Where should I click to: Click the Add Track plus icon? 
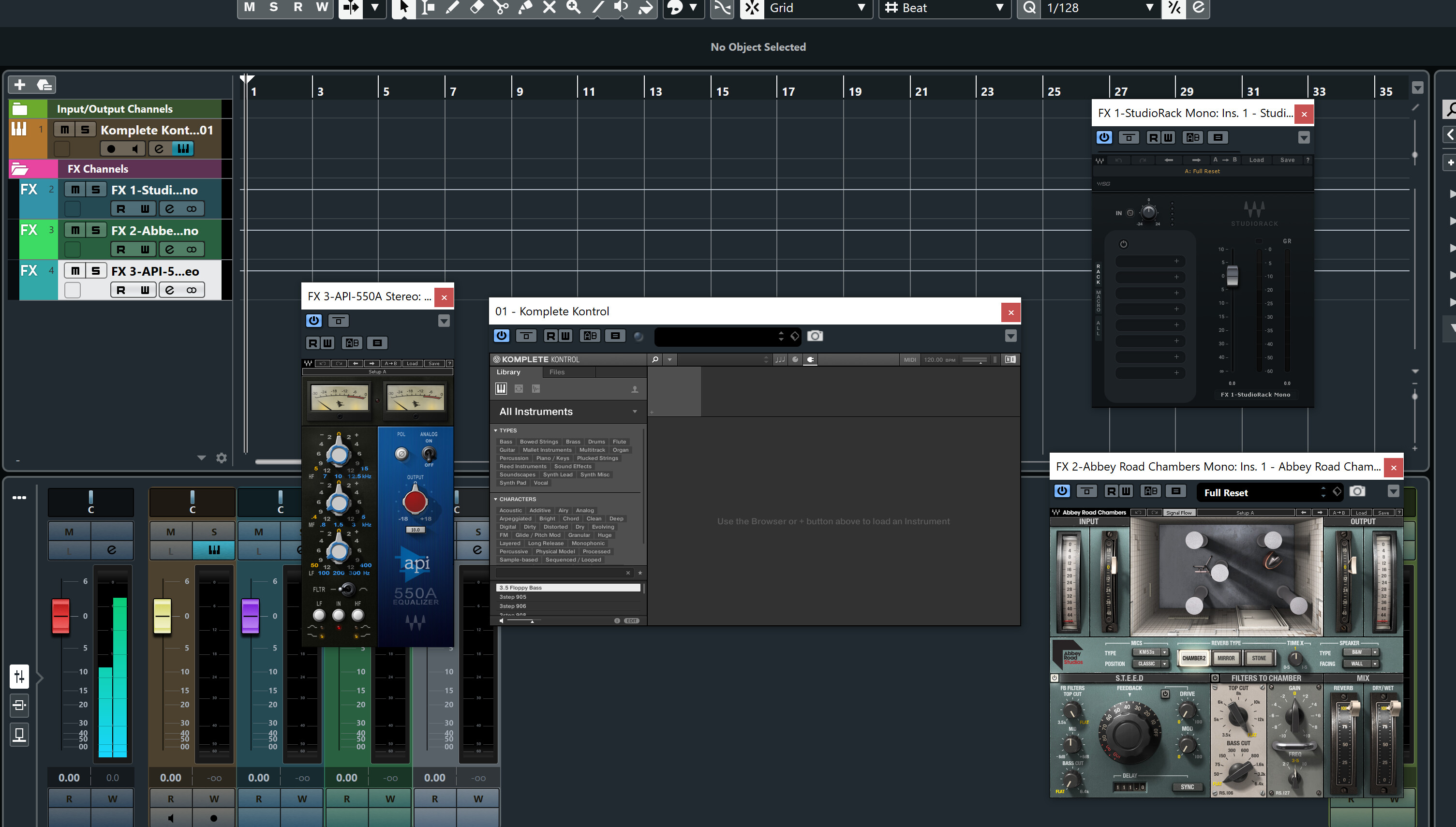click(x=20, y=85)
